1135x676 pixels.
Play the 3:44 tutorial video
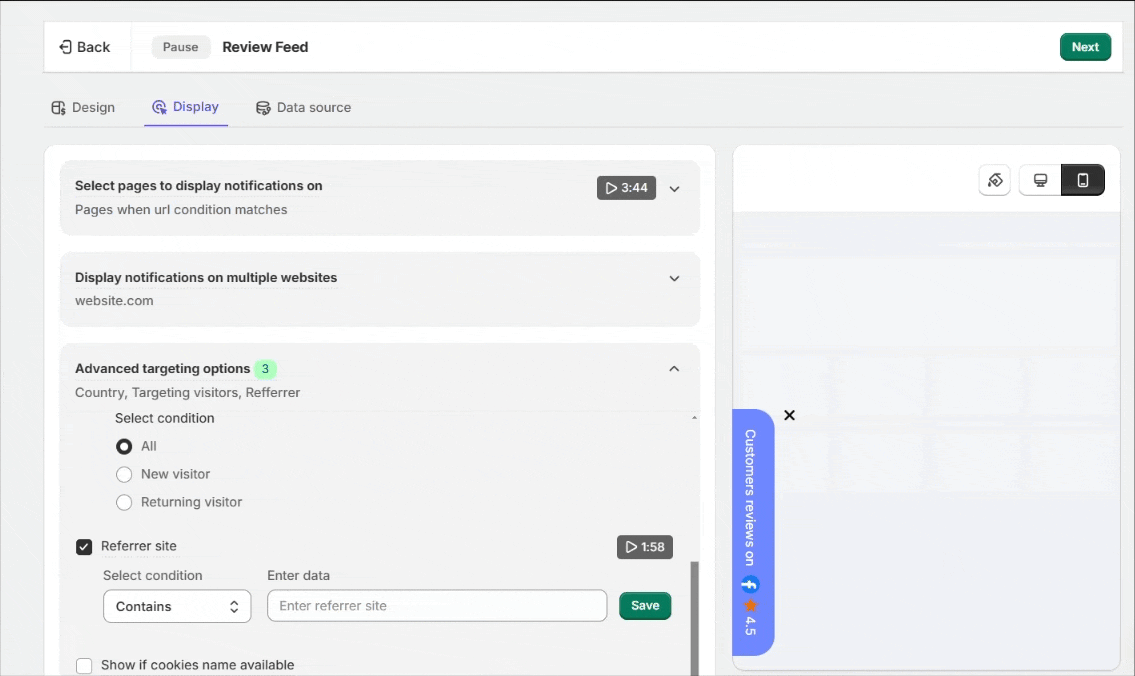(626, 188)
